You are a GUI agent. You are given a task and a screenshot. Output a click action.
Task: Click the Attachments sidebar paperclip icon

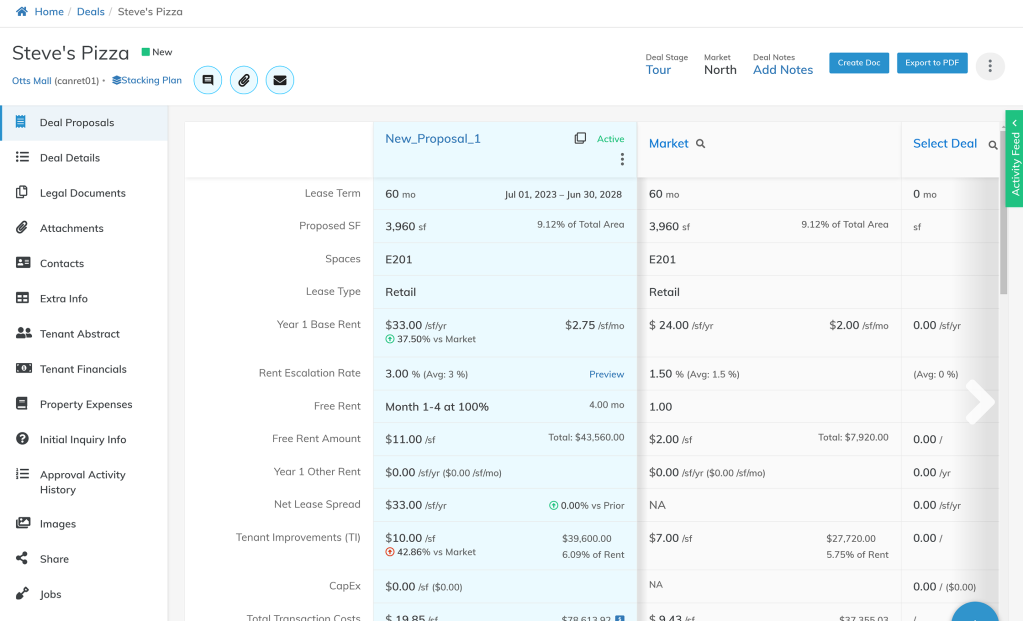(22, 227)
